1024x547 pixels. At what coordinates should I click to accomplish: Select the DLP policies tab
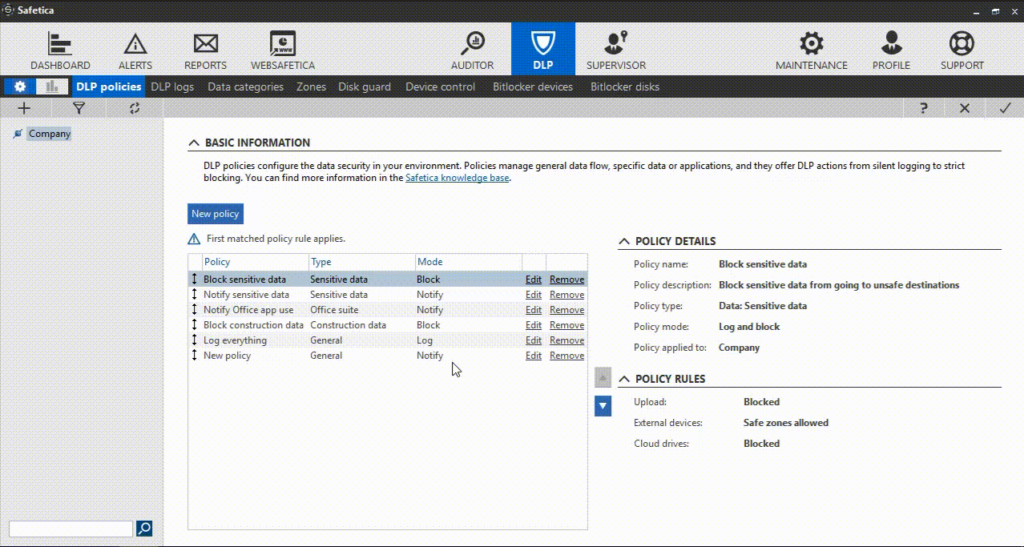(108, 87)
